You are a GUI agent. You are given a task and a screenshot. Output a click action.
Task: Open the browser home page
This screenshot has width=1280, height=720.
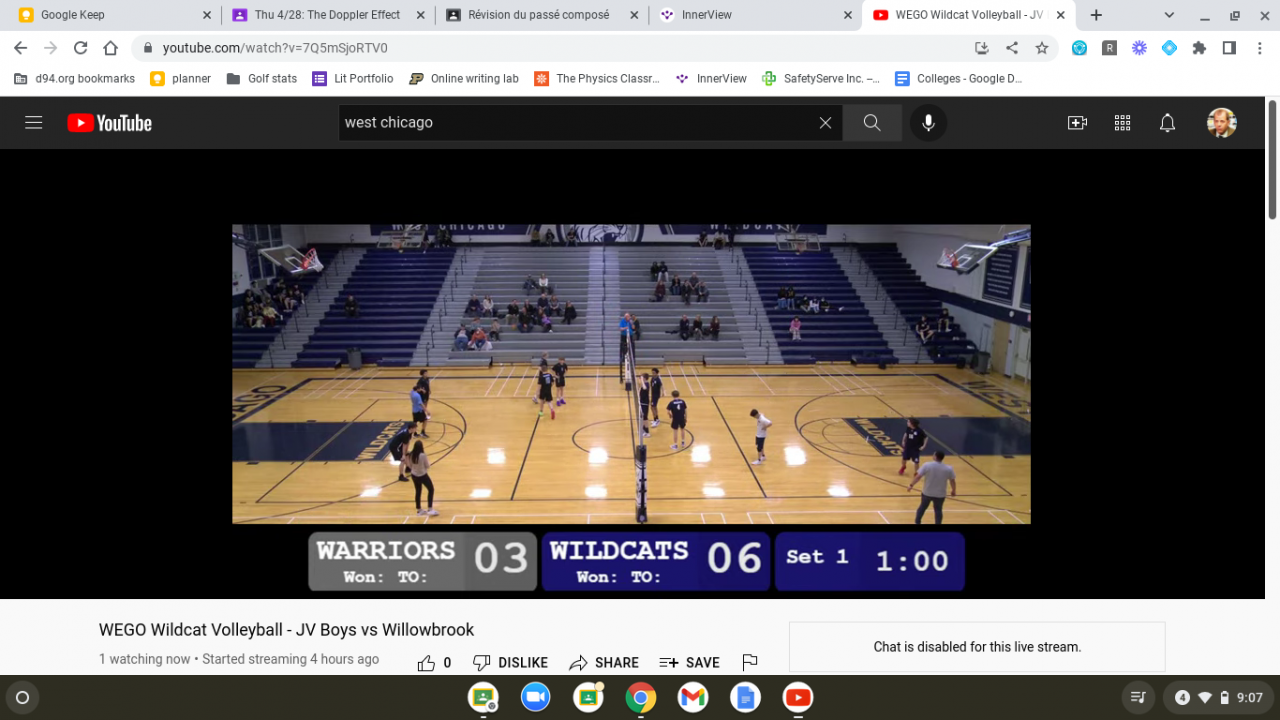click(110, 48)
